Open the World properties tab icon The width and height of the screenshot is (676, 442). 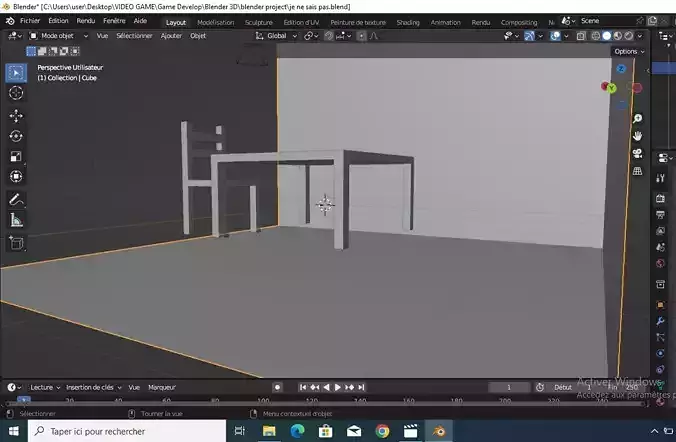(660, 263)
